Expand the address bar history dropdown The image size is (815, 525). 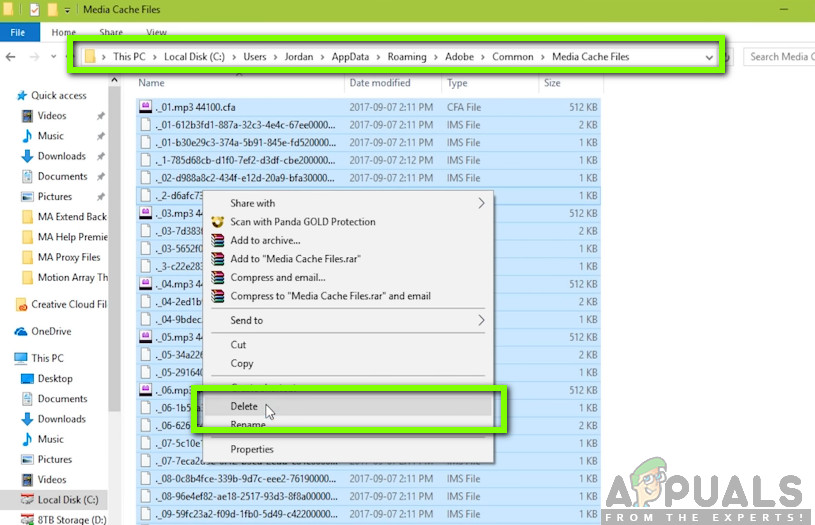coord(709,57)
